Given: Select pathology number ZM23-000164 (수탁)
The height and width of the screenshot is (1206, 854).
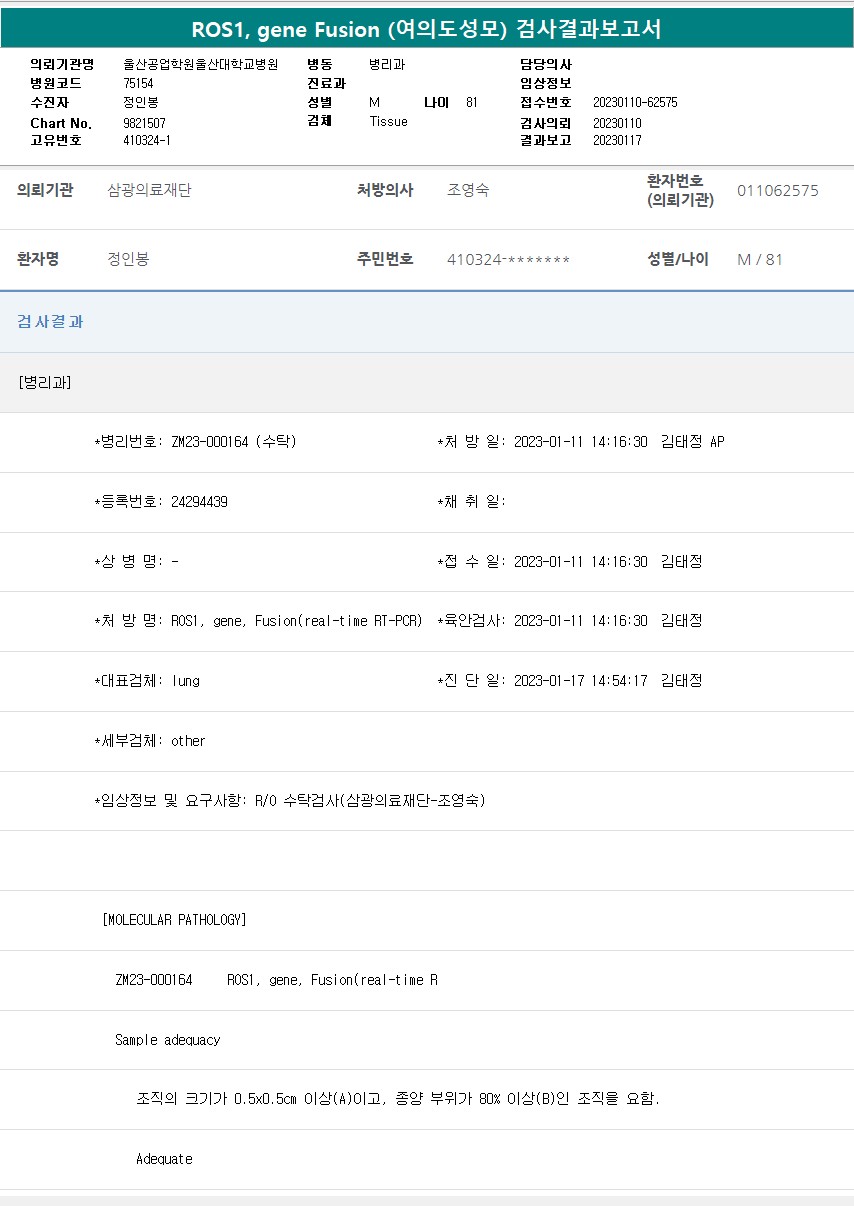Looking at the screenshot, I should click(234, 442).
